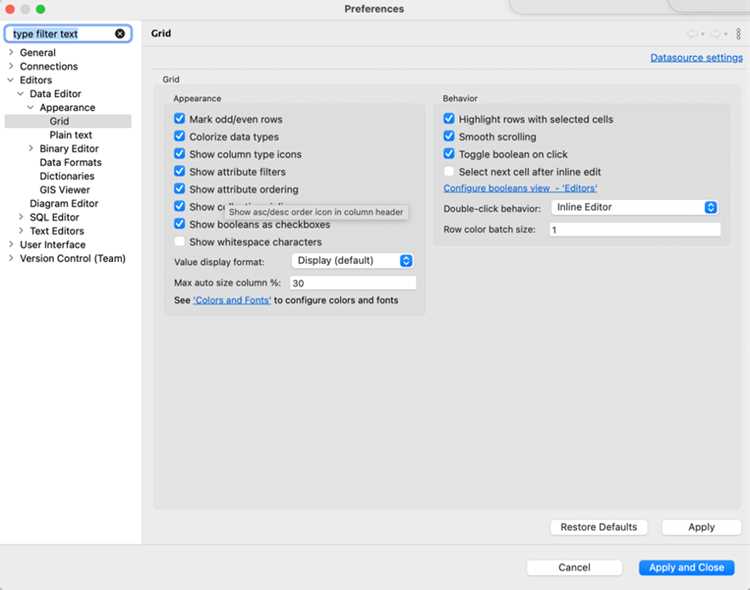
Task: Enable Select next cell after inline edit
Action: pos(449,171)
